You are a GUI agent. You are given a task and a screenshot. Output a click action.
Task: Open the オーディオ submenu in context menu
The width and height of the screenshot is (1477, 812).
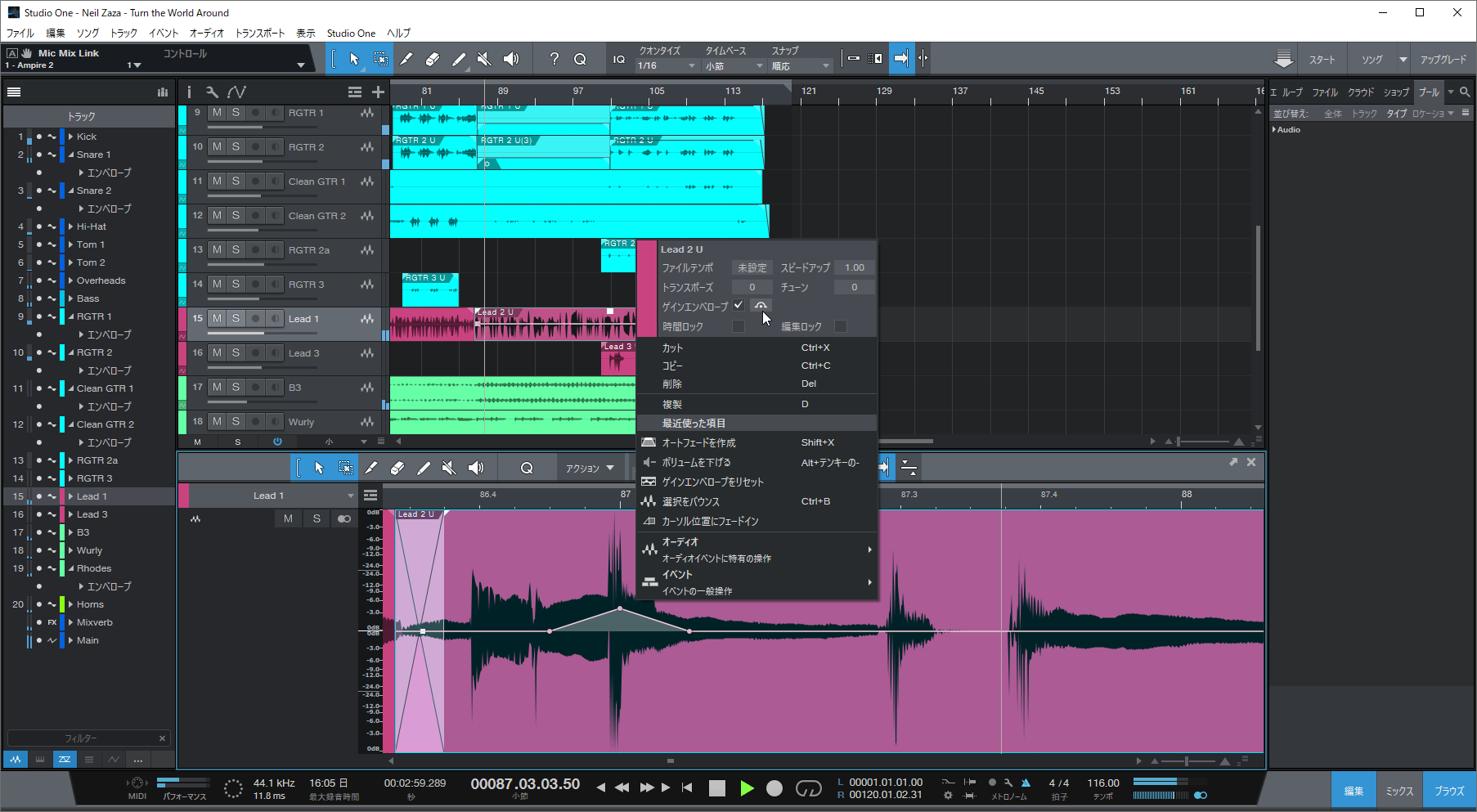point(756,550)
